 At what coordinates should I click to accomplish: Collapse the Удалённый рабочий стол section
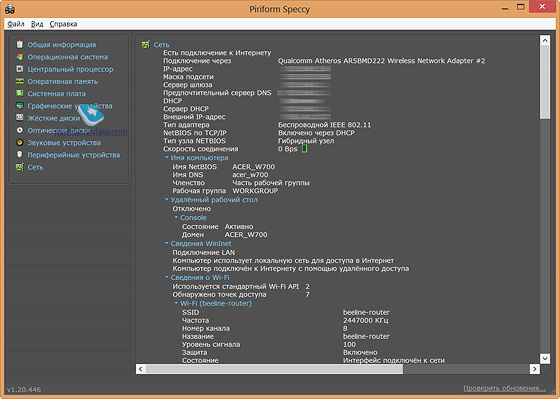pyautogui.click(x=166, y=199)
